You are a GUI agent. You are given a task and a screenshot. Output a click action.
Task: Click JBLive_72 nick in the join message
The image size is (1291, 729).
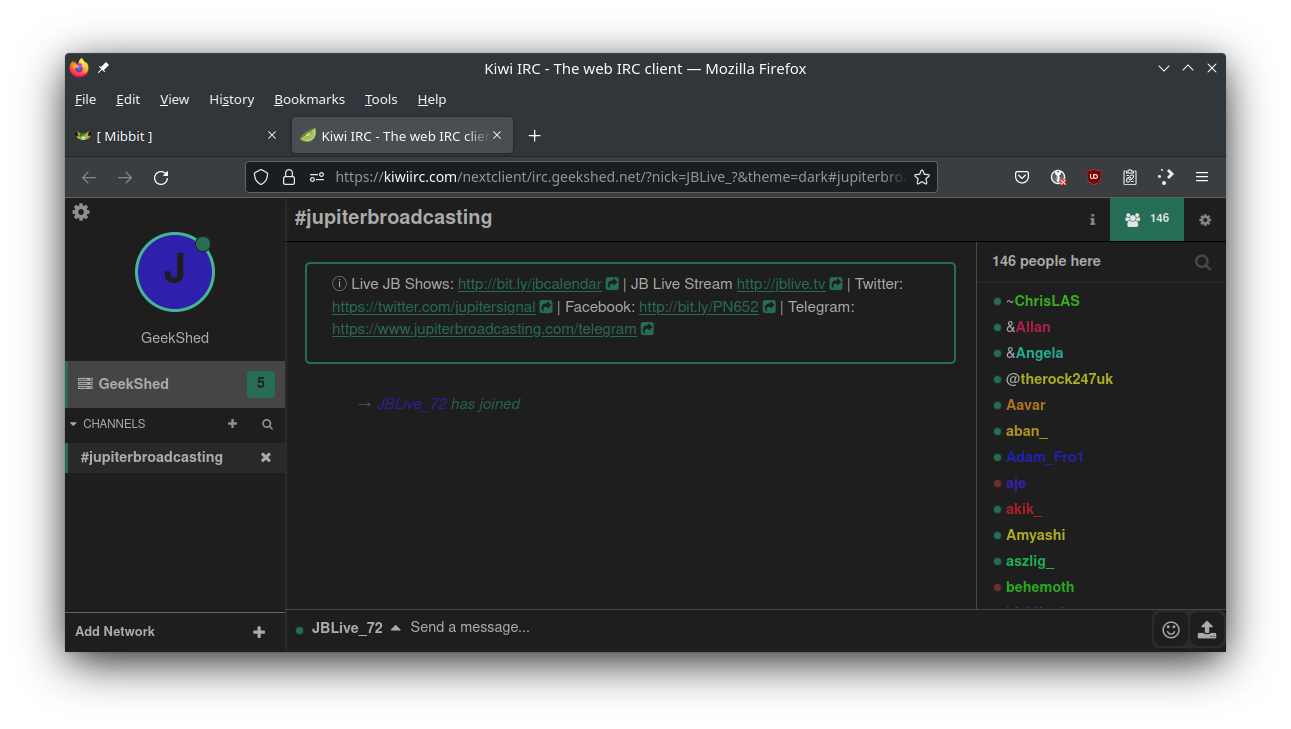coord(412,404)
